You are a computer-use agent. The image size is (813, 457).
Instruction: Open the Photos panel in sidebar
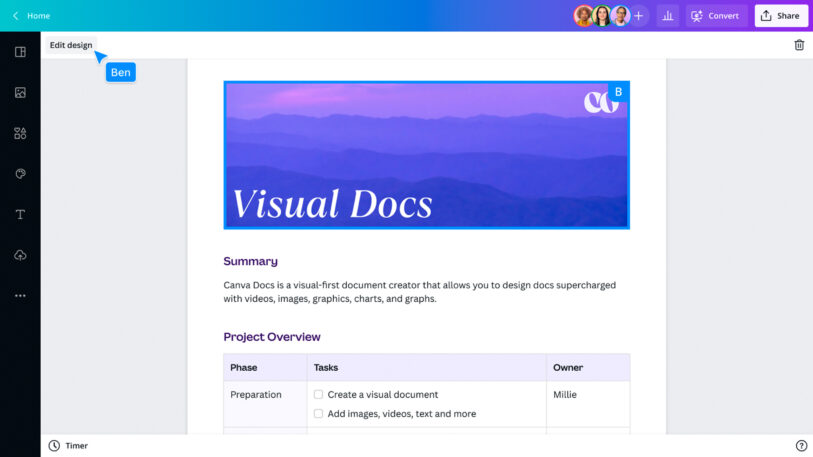pyautogui.click(x=20, y=93)
